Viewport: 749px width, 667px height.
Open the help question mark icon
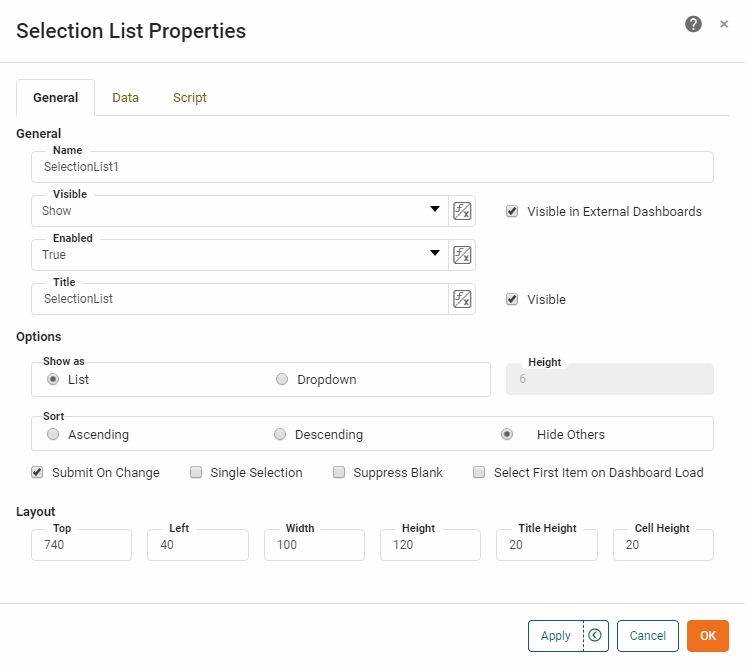pos(693,24)
